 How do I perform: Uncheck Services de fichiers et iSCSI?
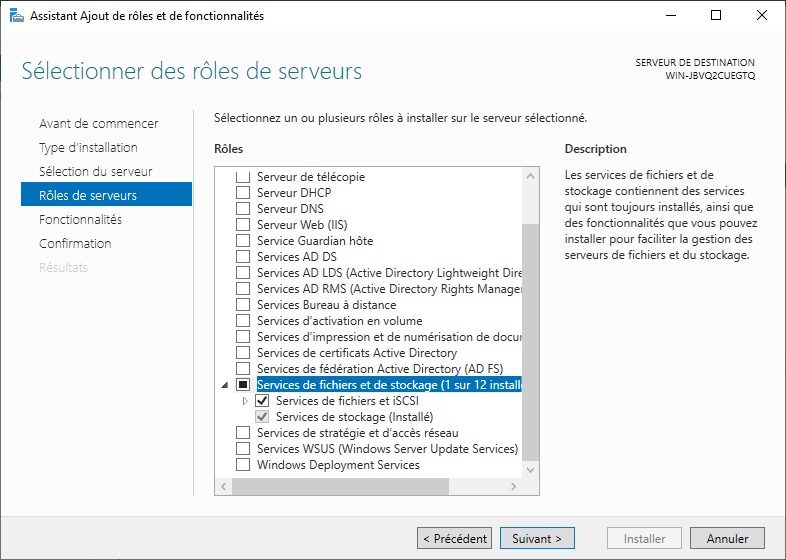[x=263, y=401]
